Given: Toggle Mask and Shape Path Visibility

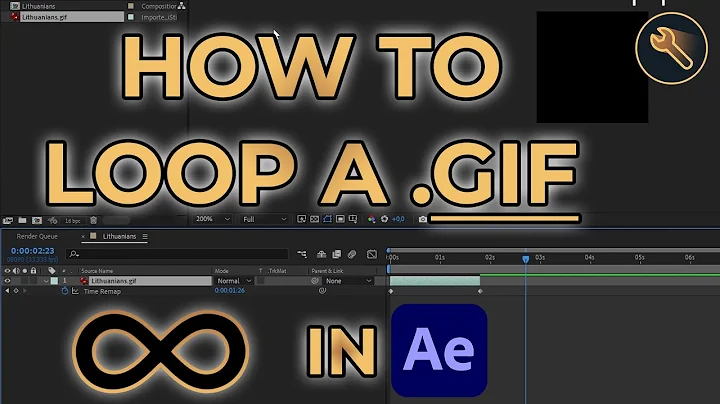Looking at the screenshot, I should coord(327,219).
